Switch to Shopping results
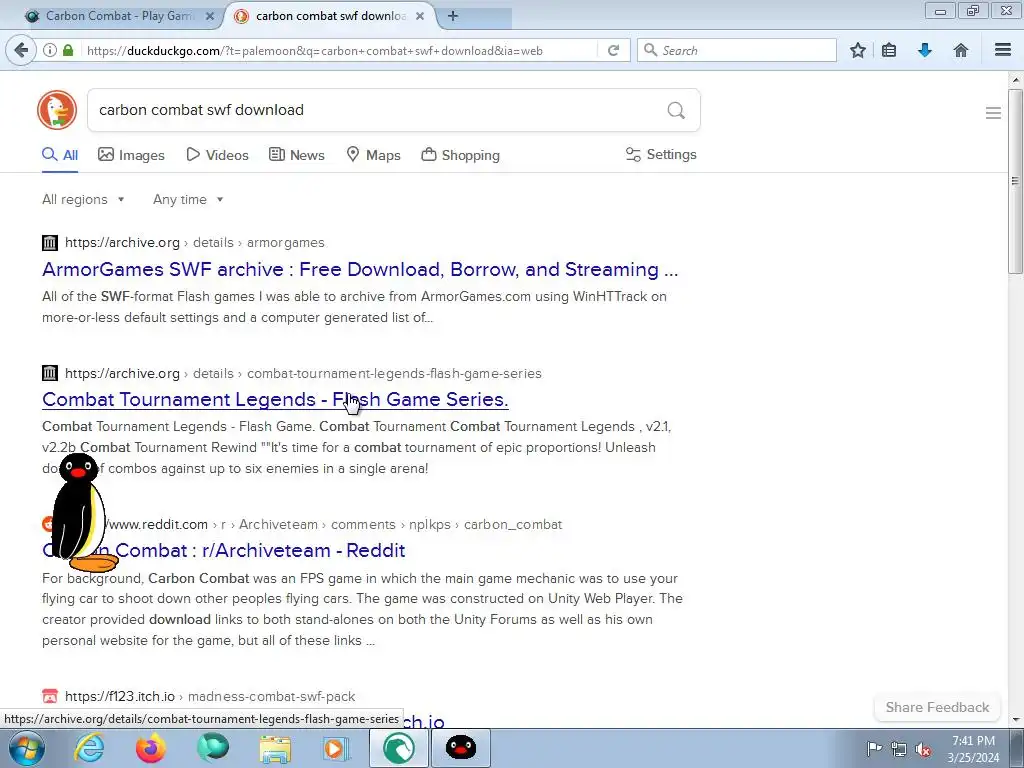1024x768 pixels. coord(460,155)
